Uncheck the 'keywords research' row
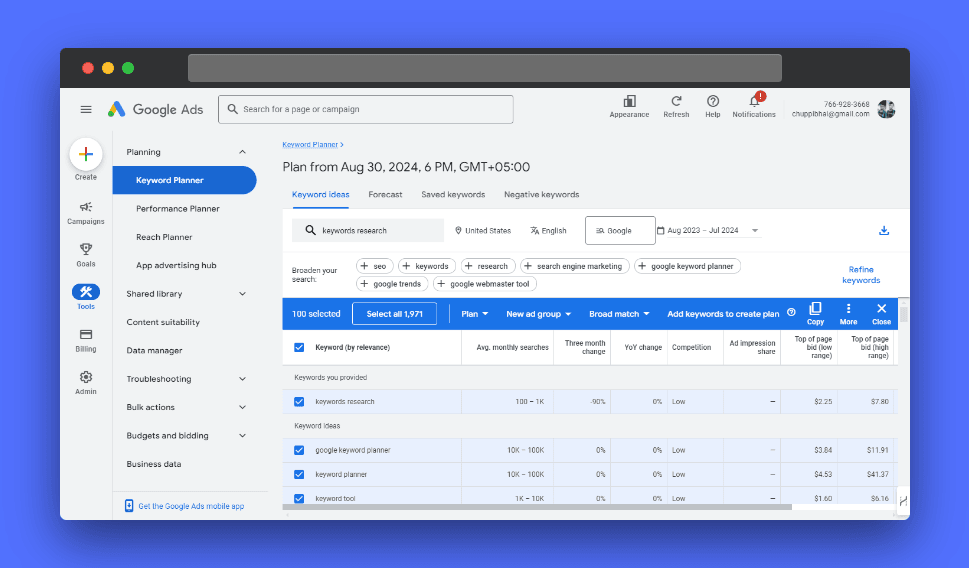Screen dimensions: 969x568 point(299,402)
